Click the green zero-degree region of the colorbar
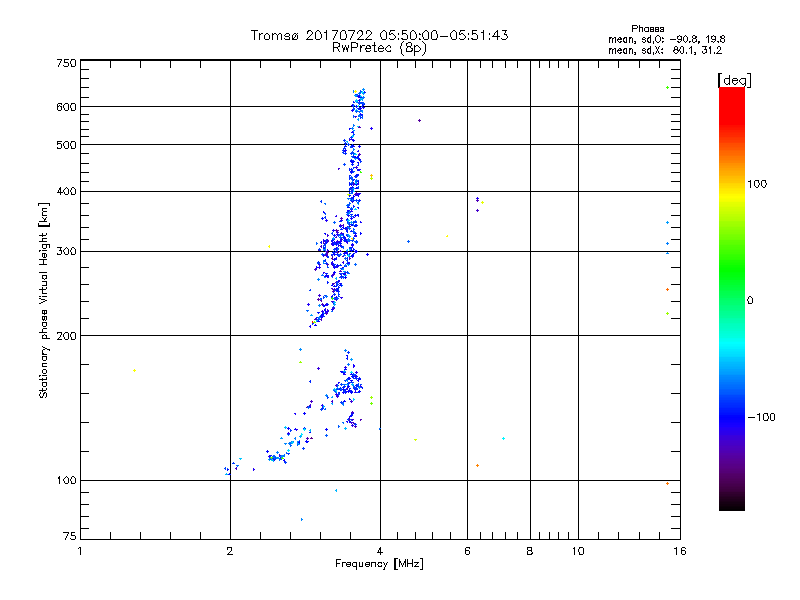 tap(732, 299)
